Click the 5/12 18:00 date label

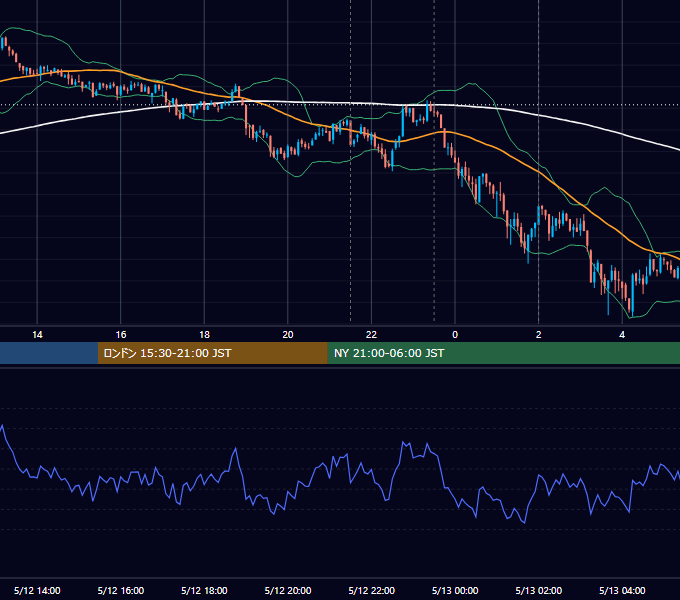pos(204,590)
